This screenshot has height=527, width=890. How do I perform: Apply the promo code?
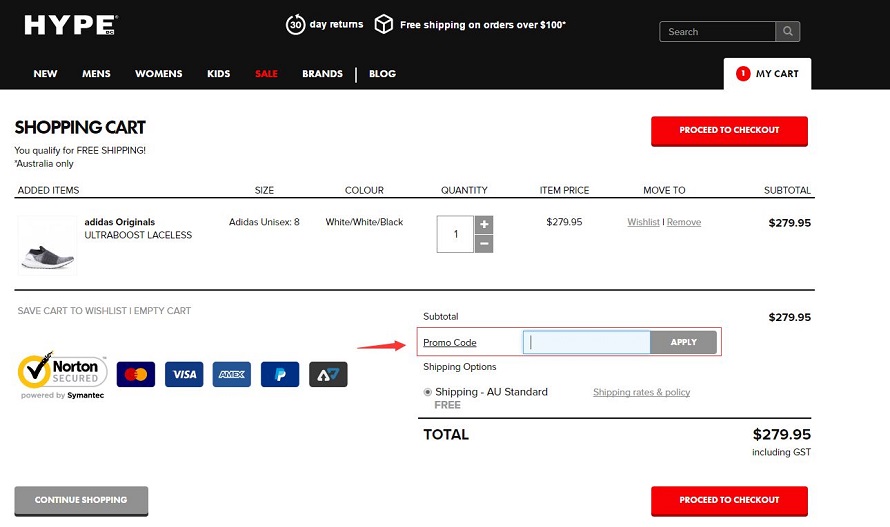tap(683, 342)
